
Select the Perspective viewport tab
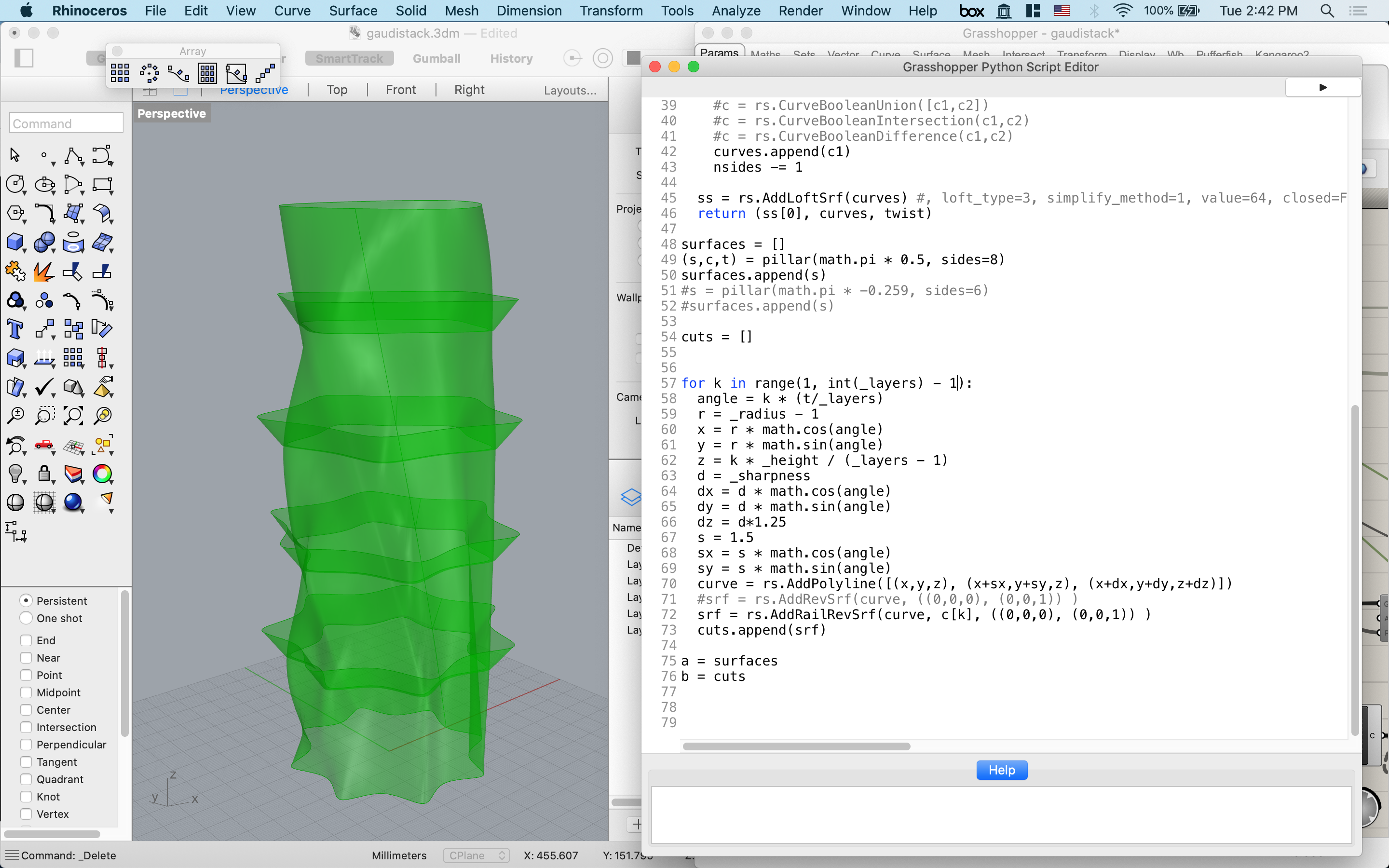pos(253,89)
